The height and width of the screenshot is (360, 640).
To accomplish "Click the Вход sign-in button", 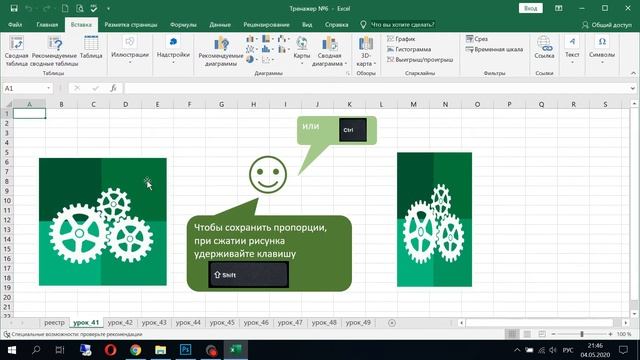I will [x=531, y=8].
